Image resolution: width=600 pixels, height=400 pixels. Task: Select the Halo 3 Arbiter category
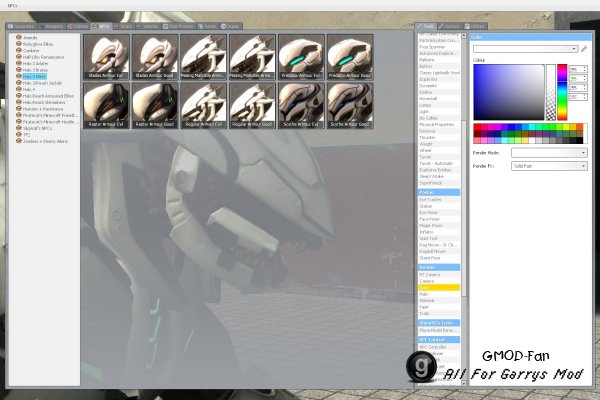click(35, 64)
